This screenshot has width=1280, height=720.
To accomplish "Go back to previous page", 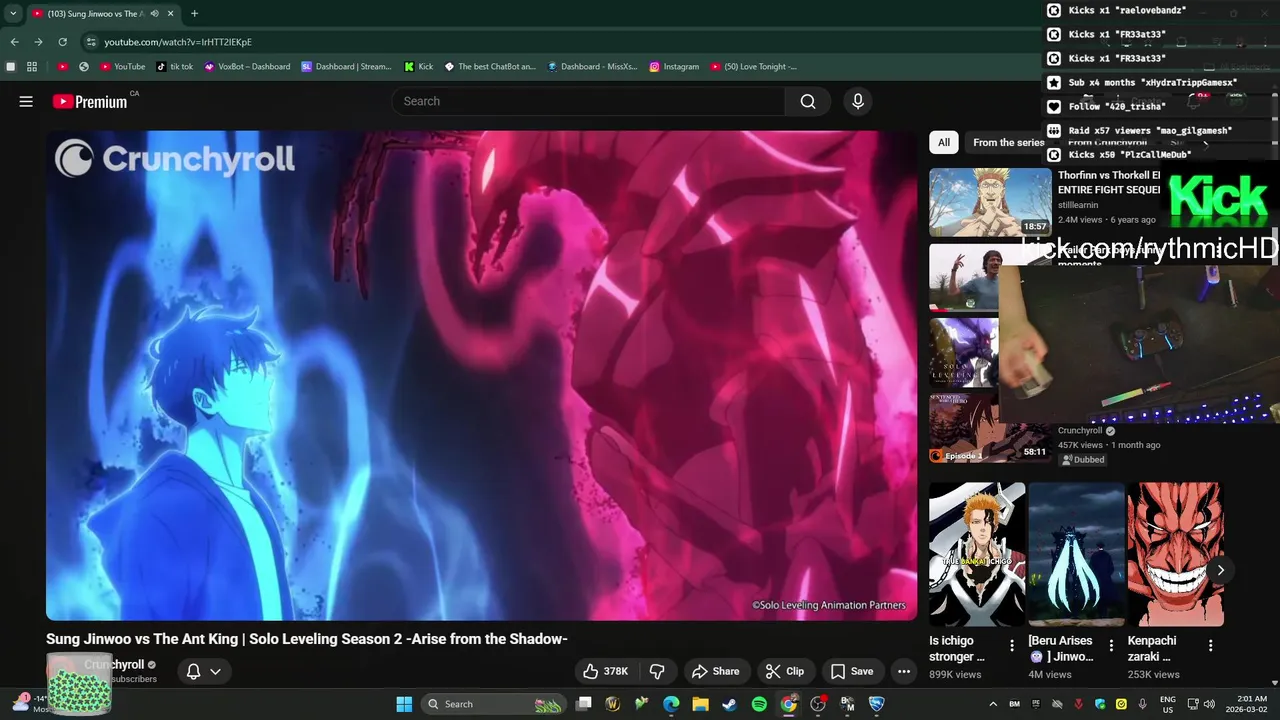I will pos(14,42).
